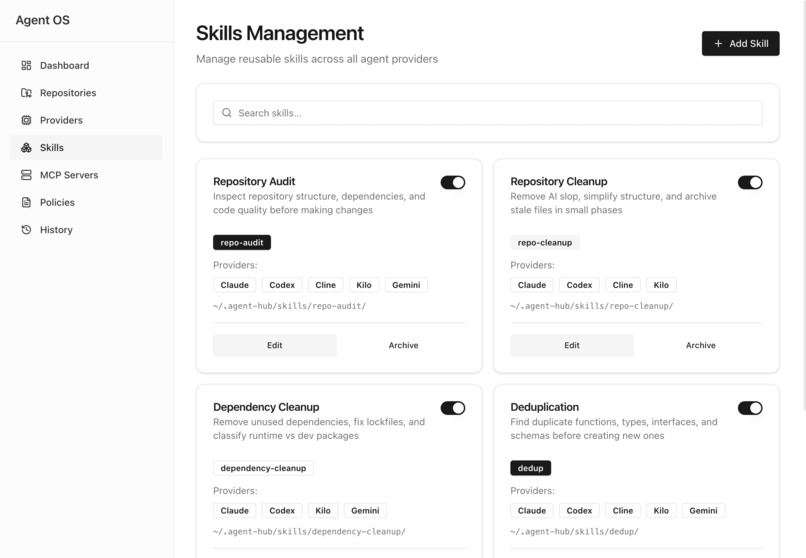Disable the Repository Audit skill toggle
The width and height of the screenshot is (806, 558).
point(453,182)
